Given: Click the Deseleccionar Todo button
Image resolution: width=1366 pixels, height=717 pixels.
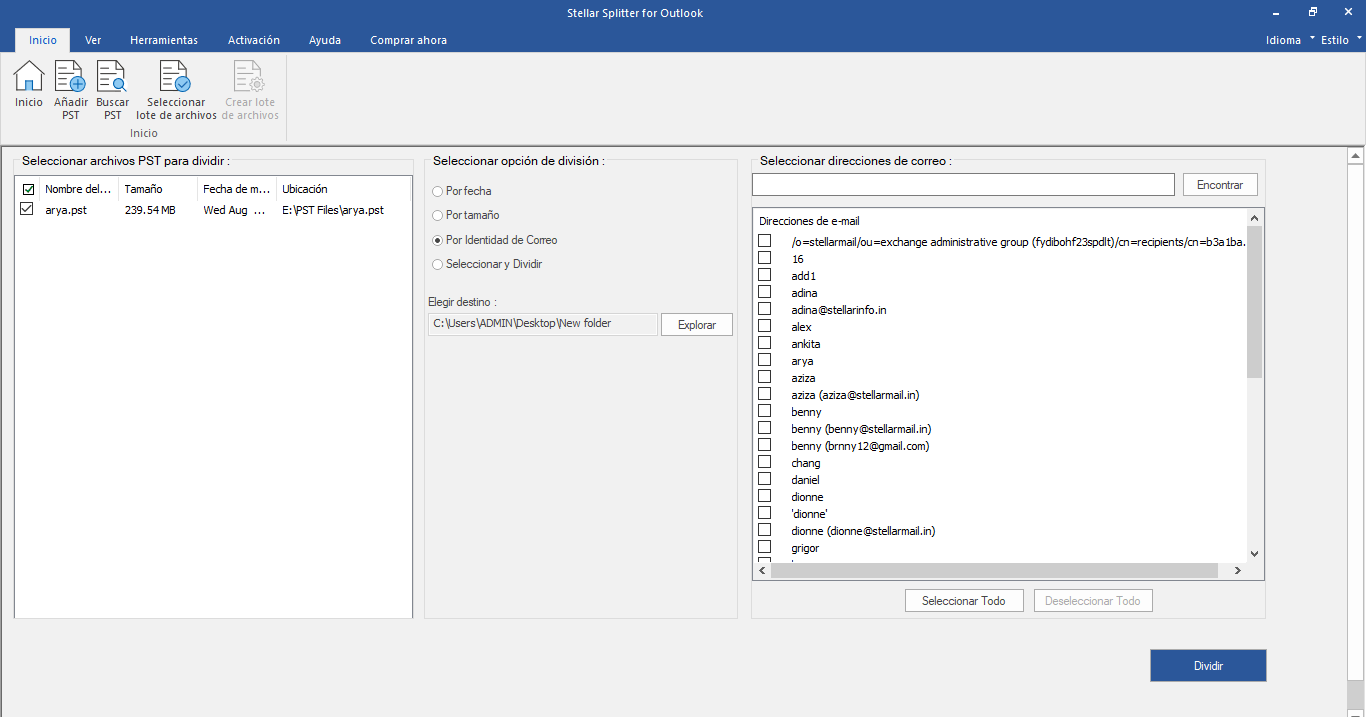Looking at the screenshot, I should coord(1093,601).
